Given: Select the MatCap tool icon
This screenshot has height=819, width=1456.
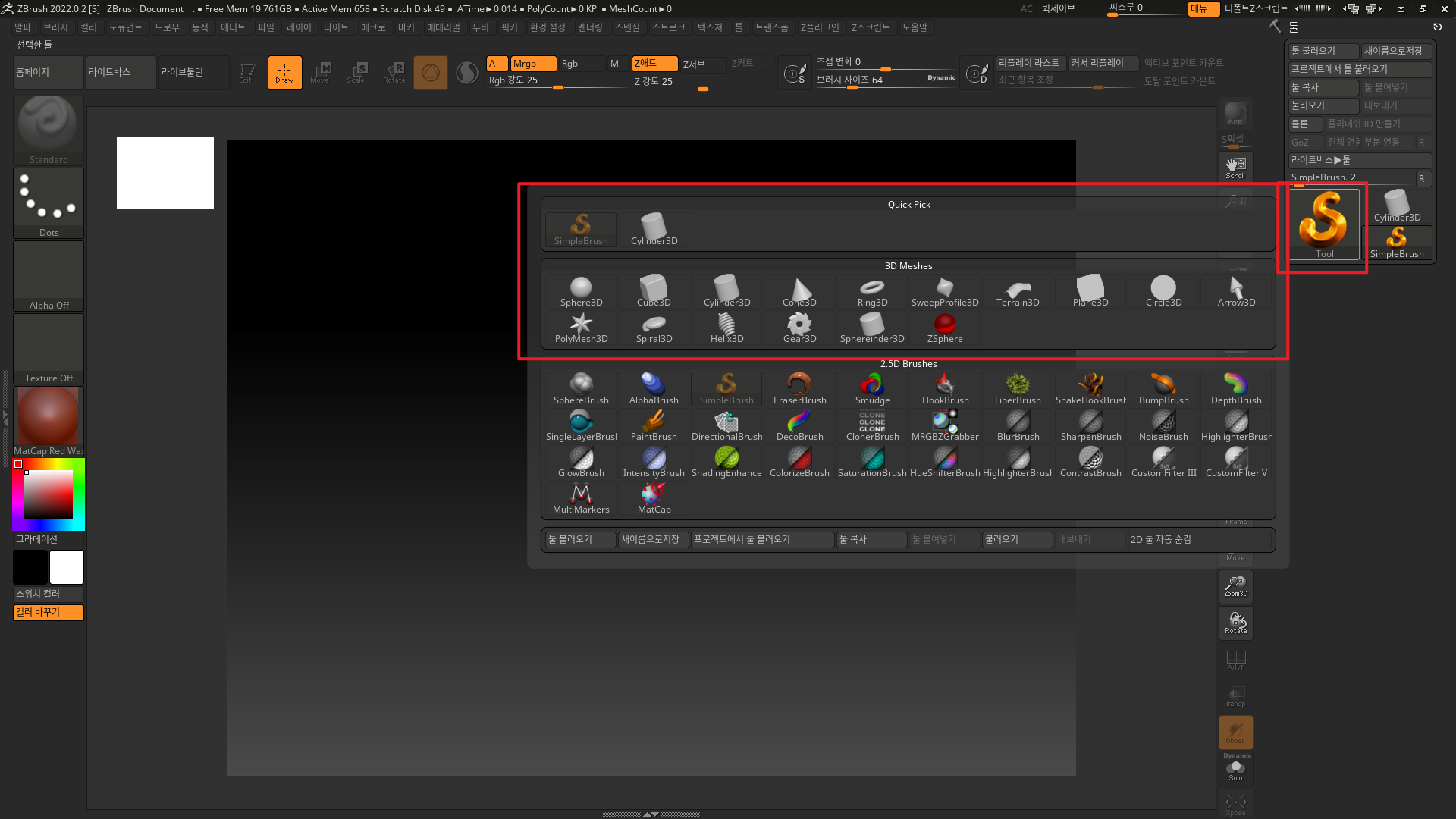Looking at the screenshot, I should (x=654, y=499).
